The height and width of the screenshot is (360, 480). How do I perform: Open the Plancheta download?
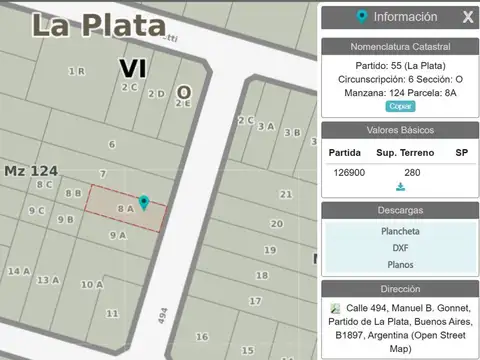pyautogui.click(x=400, y=231)
